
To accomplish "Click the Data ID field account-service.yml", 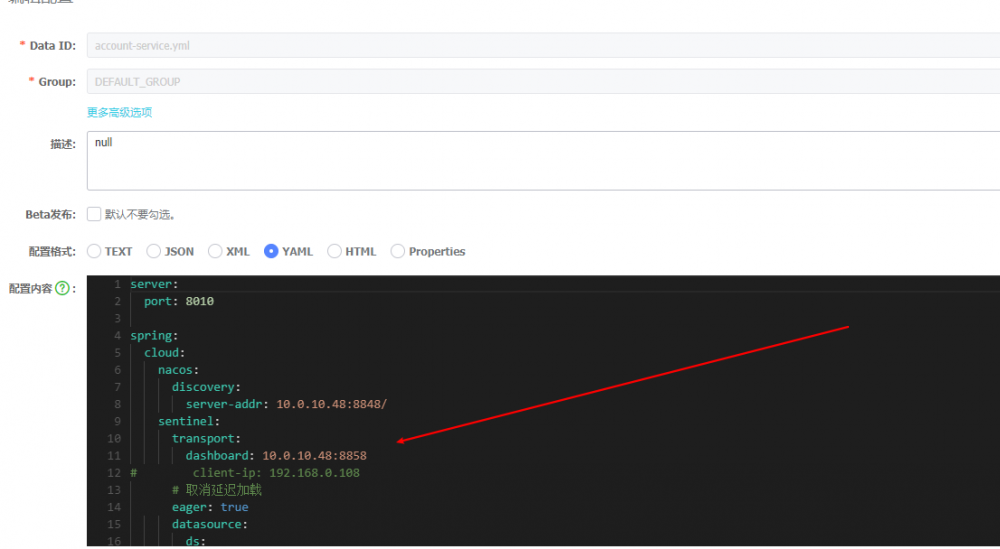I will (x=543, y=46).
